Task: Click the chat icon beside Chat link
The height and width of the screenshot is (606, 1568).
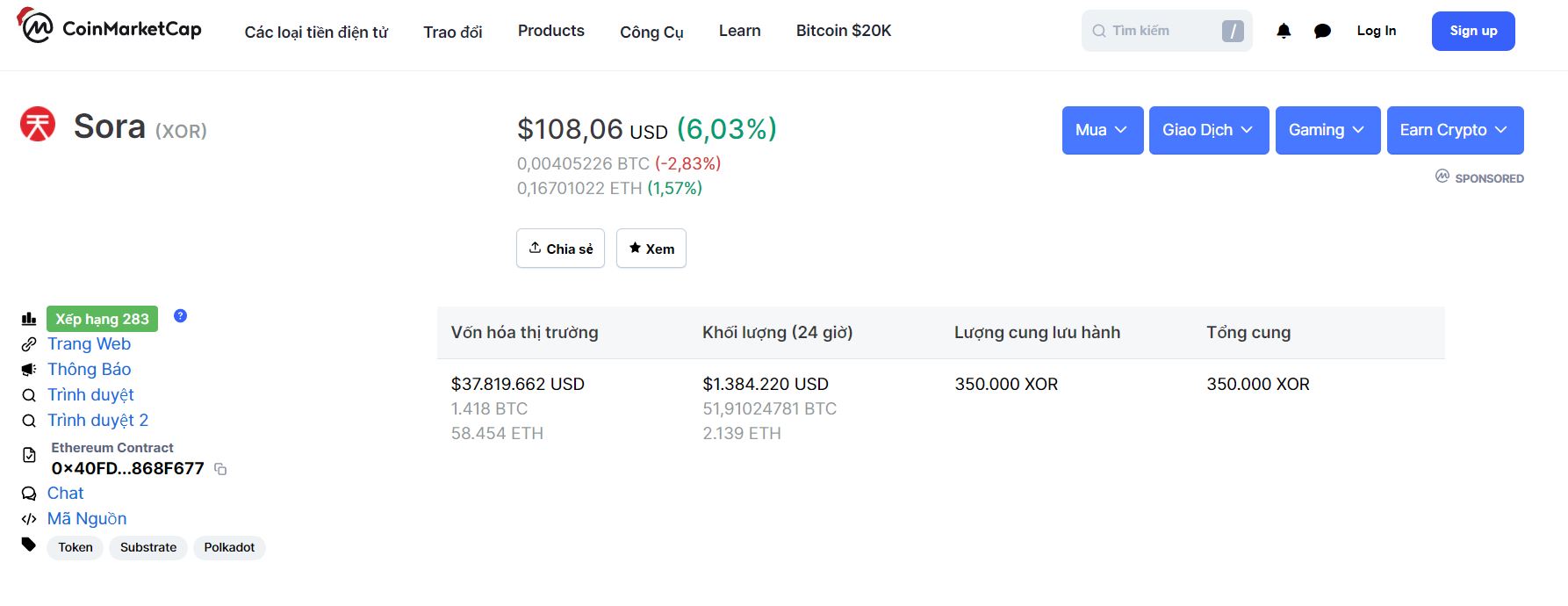Action: pos(29,494)
